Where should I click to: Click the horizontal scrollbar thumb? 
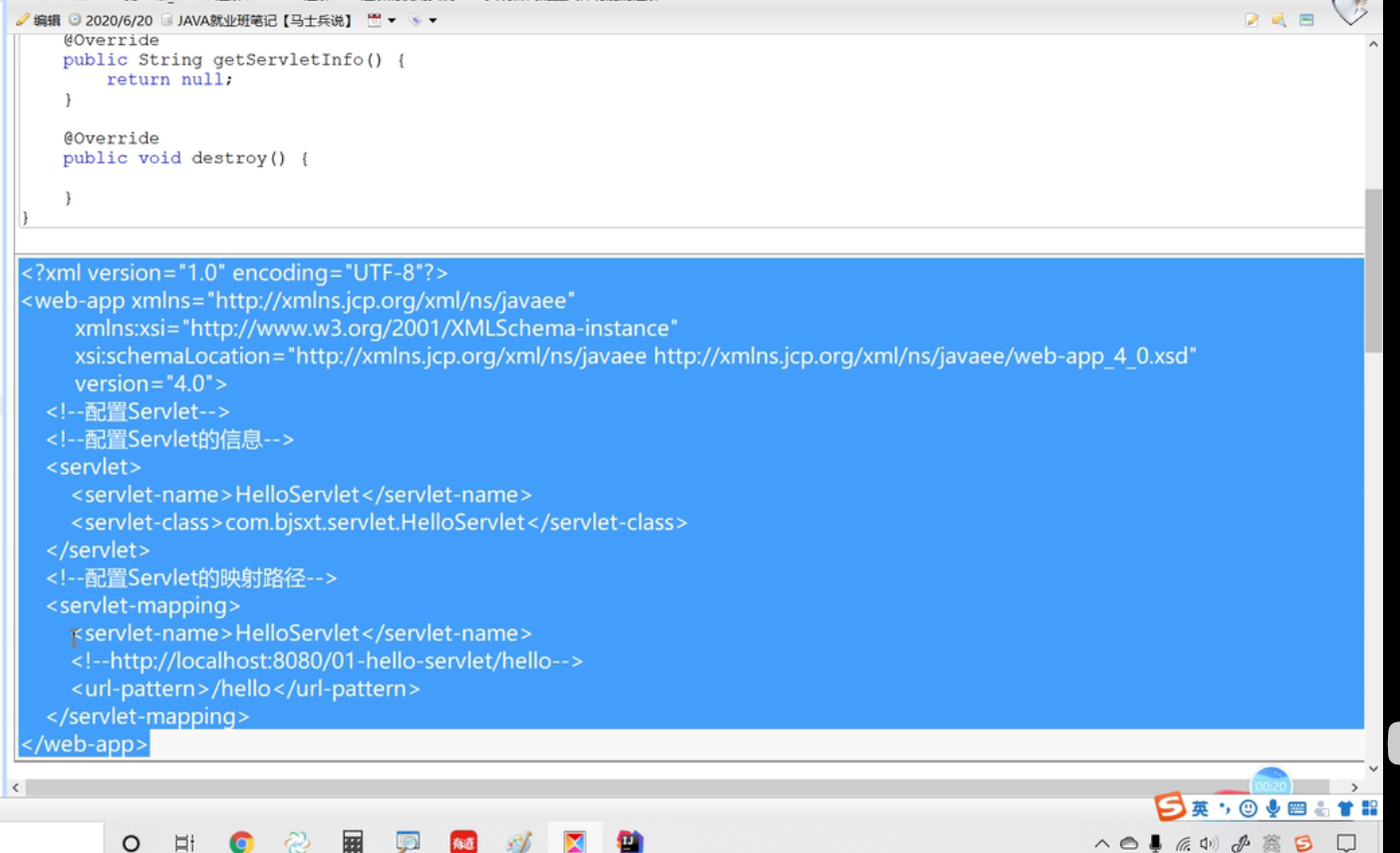point(678,787)
